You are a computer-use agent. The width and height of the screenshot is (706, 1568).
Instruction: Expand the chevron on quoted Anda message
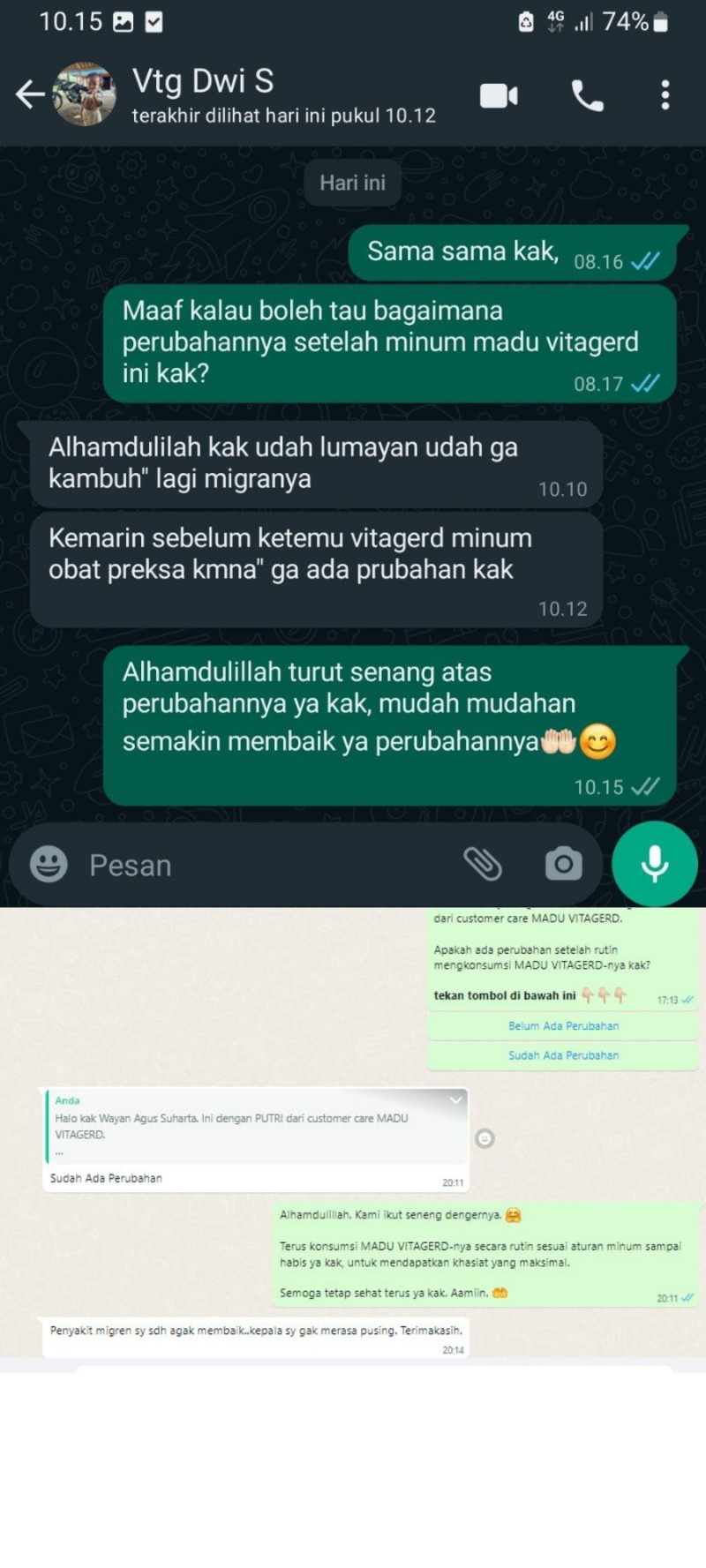coord(455,1099)
